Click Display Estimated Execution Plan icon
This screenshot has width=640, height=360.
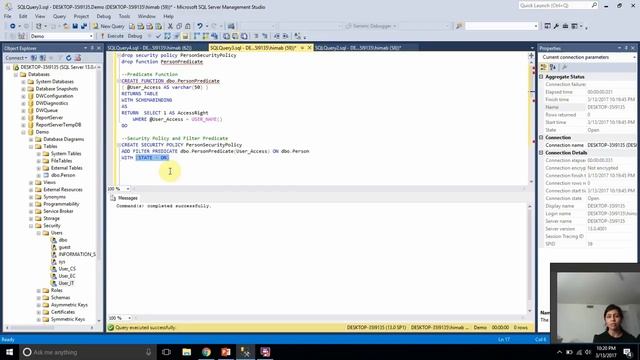[x=167, y=36]
